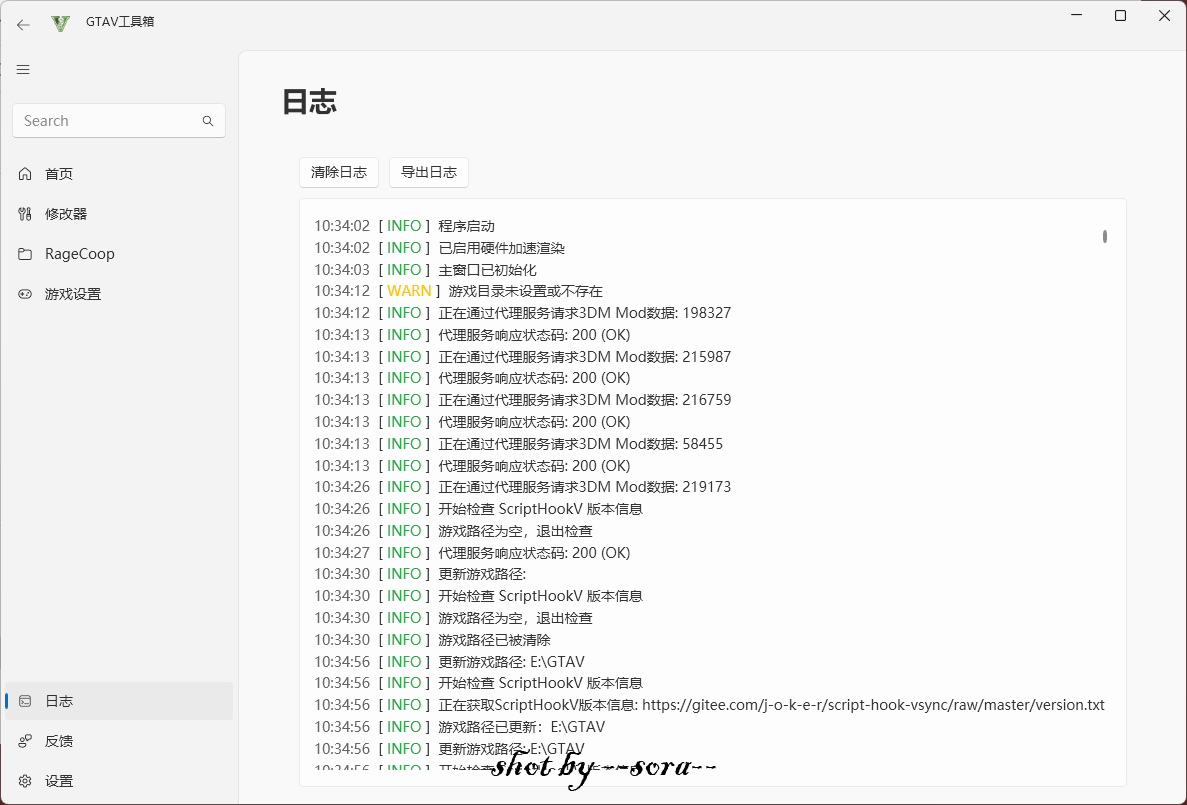Screen dimensions: 1187x805
Task: Open 修改器 via its tools icon
Action: click(x=25, y=214)
